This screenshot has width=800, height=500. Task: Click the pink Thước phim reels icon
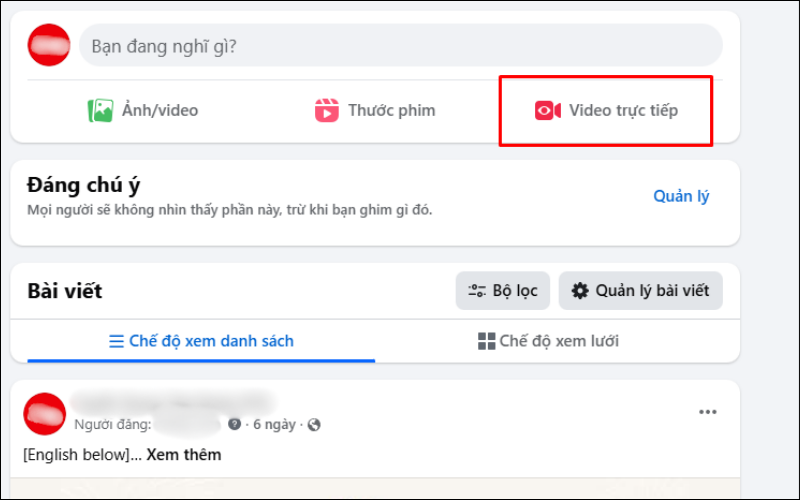pyautogui.click(x=327, y=111)
